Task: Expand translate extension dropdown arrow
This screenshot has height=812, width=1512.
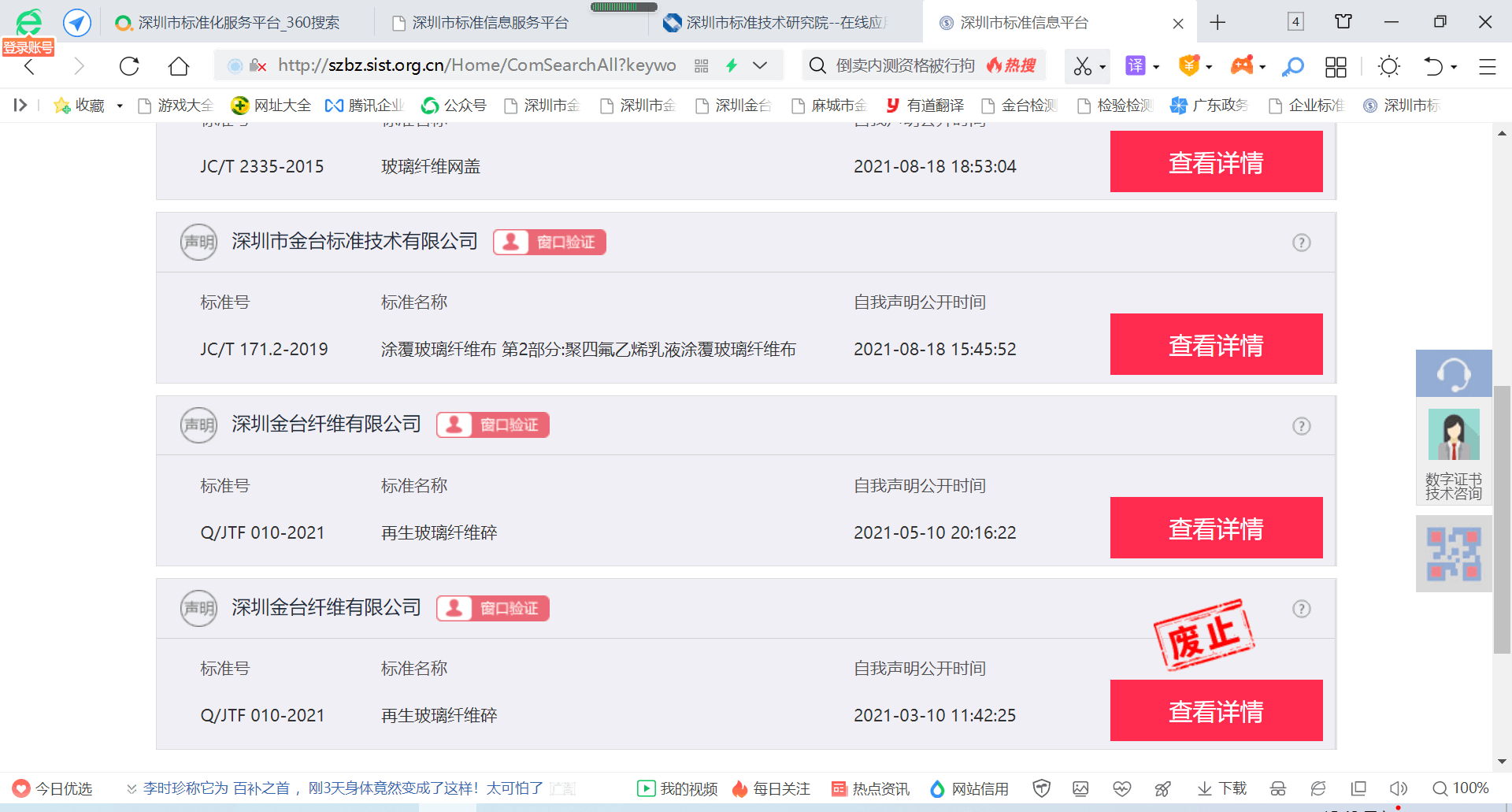Action: 1156,67
